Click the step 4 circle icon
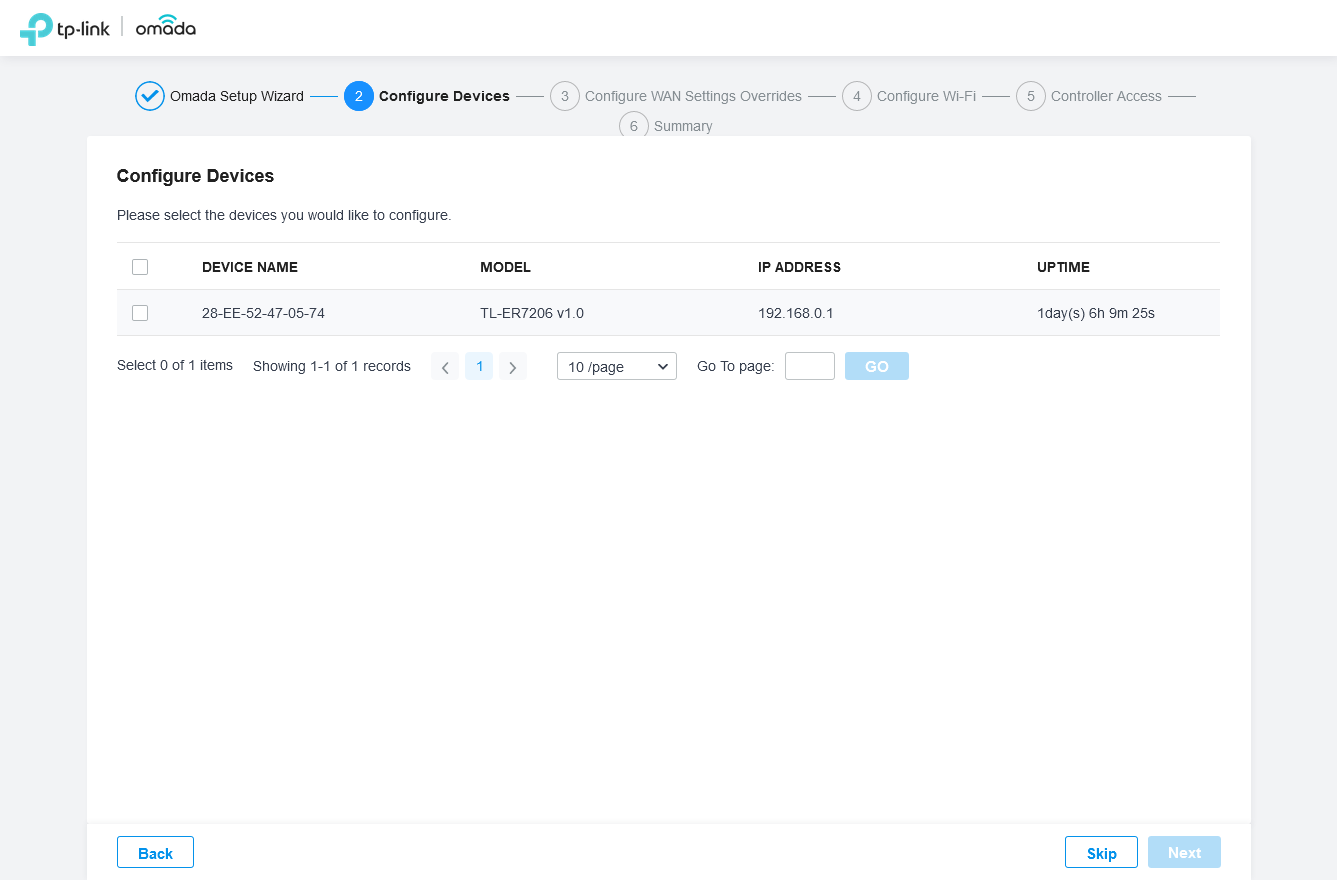 857,96
